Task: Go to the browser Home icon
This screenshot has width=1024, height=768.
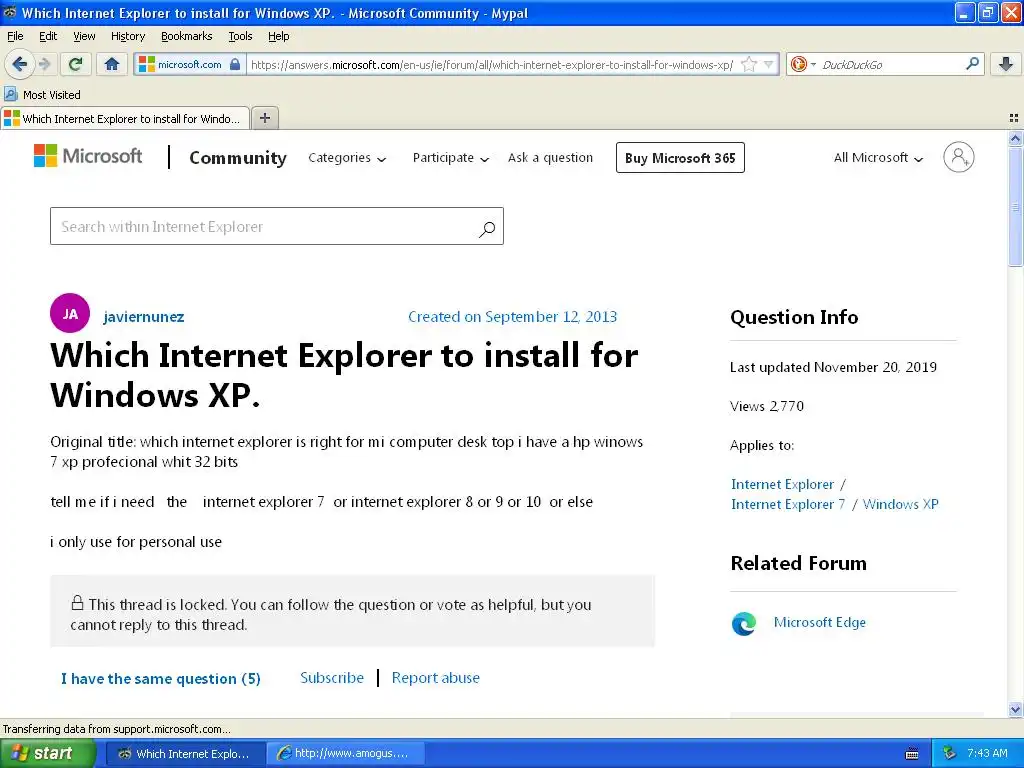Action: [x=112, y=64]
